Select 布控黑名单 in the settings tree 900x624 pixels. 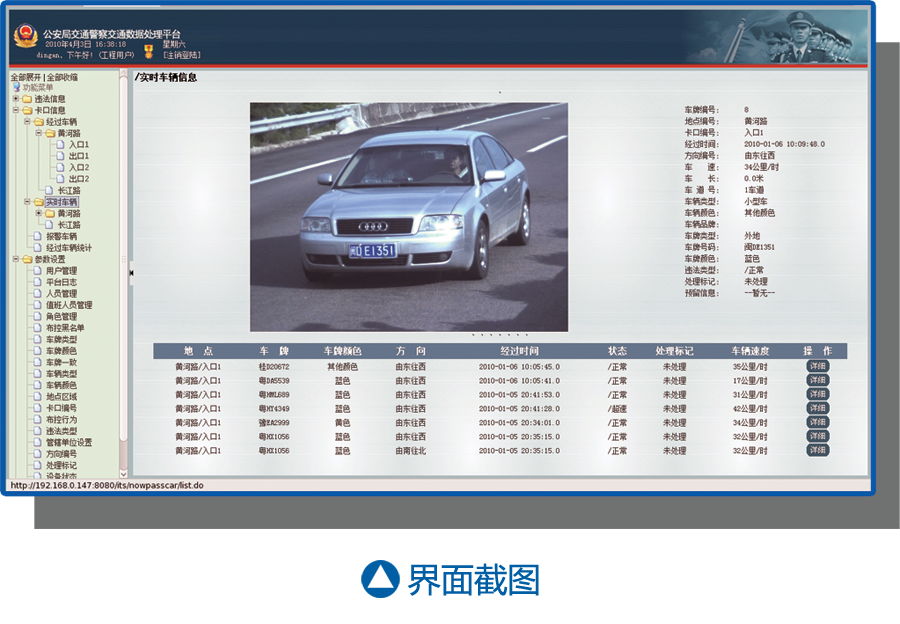pyautogui.click(x=65, y=328)
